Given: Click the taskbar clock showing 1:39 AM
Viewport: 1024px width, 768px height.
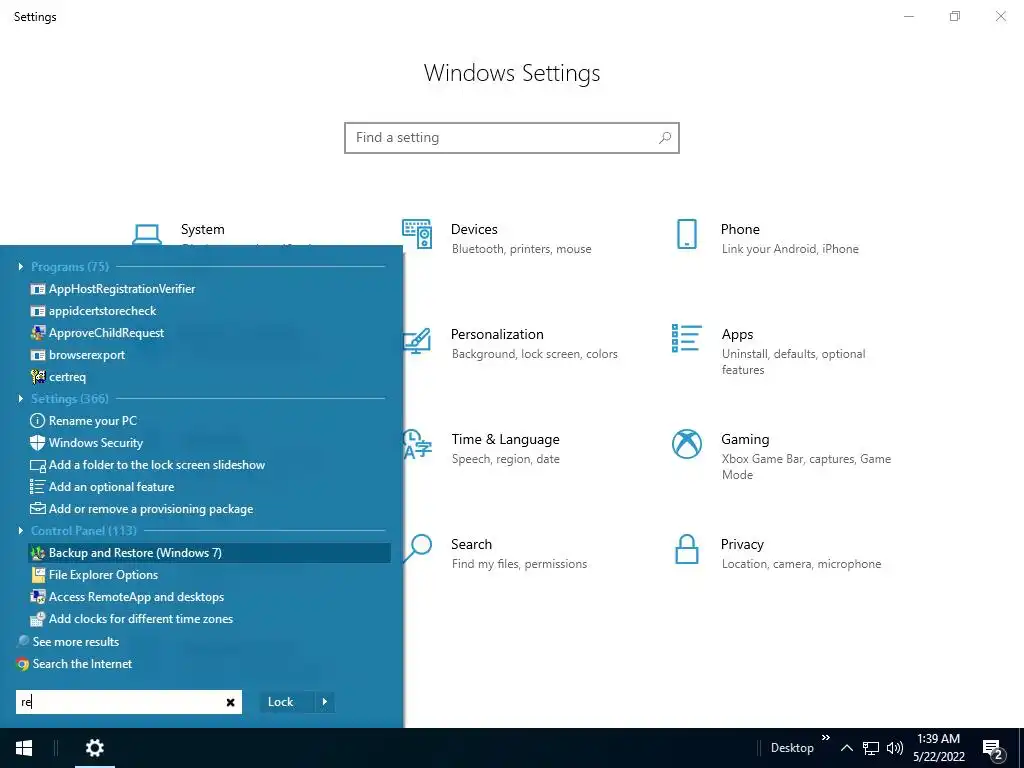Looking at the screenshot, I should 938,748.
